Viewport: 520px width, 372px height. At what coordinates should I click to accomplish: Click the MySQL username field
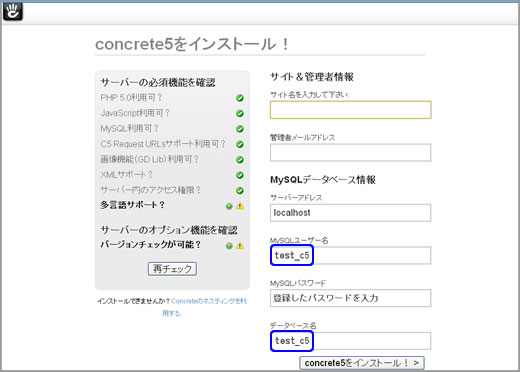click(351, 255)
